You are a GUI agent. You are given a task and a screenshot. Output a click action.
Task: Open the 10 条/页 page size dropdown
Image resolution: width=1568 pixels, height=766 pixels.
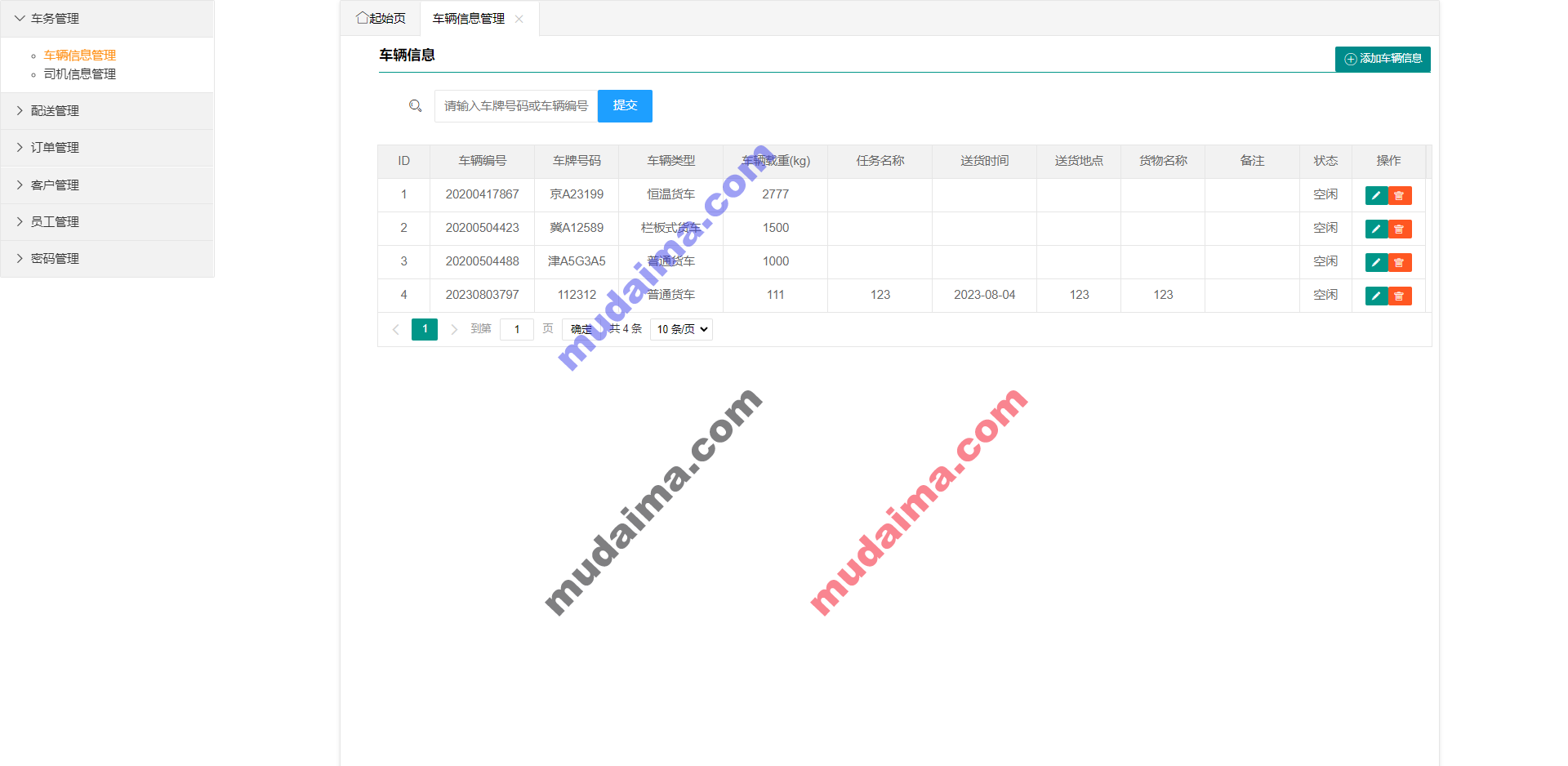pyautogui.click(x=681, y=329)
